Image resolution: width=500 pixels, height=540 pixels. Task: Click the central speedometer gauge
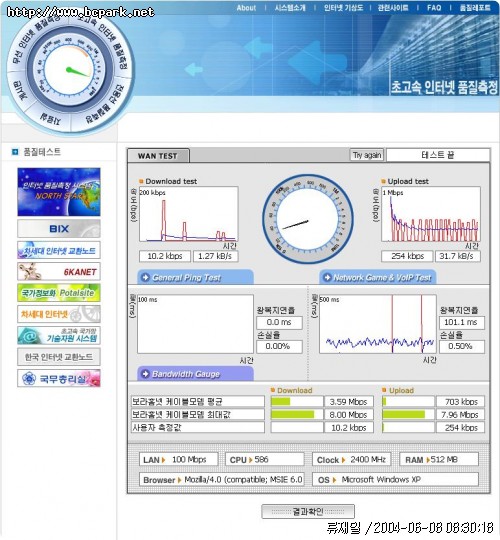coord(308,219)
